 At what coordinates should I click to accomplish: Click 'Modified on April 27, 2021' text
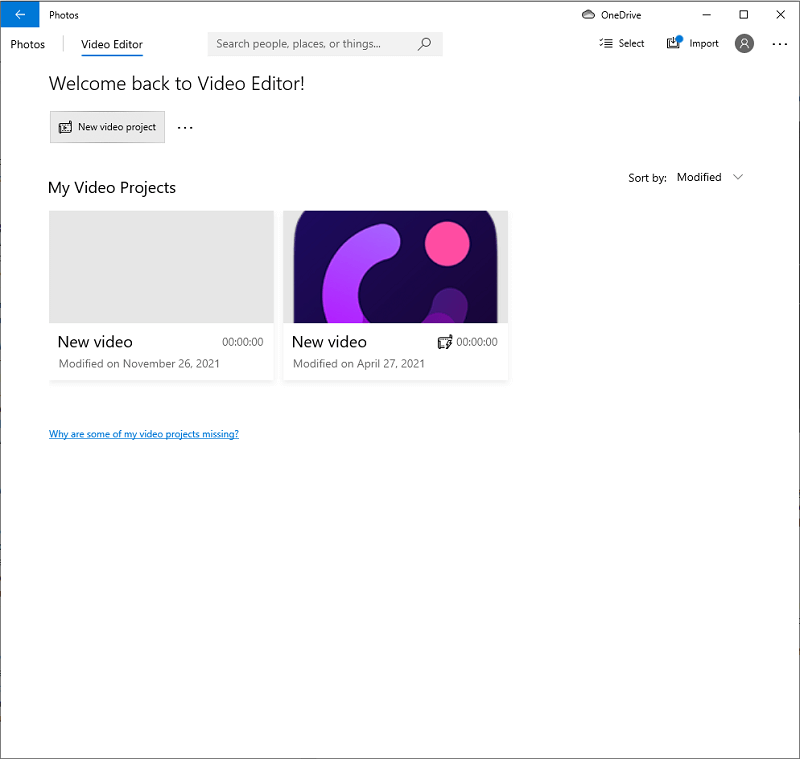tap(359, 364)
